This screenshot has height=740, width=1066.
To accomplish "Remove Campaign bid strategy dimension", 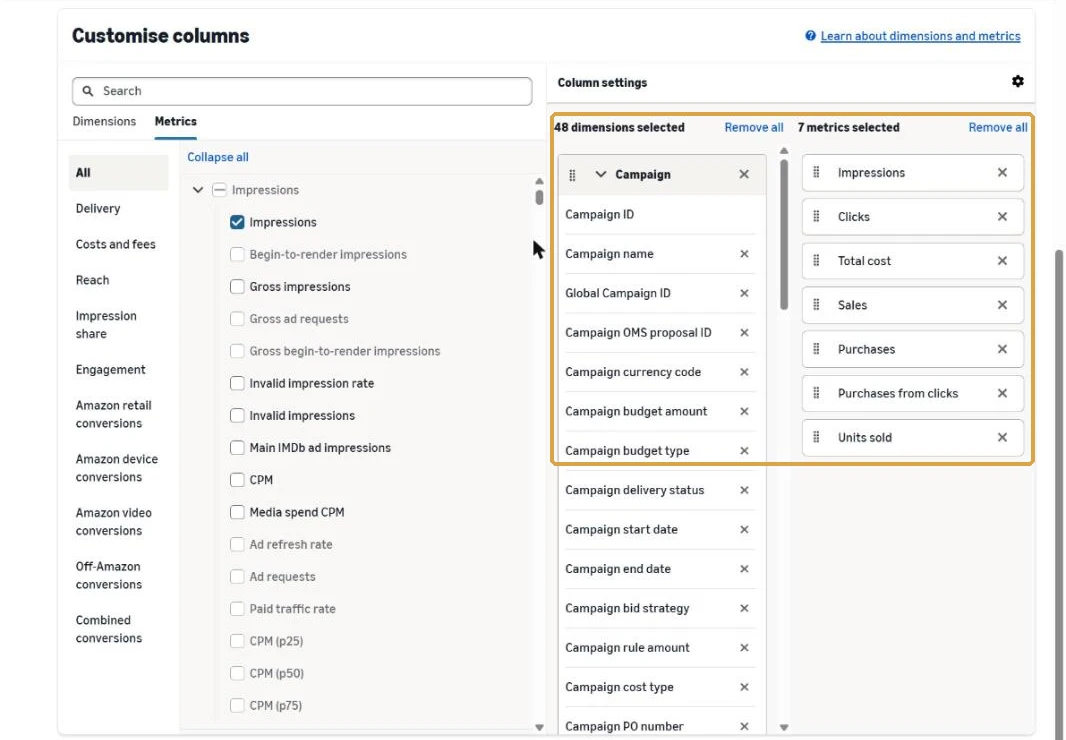I will tap(744, 609).
